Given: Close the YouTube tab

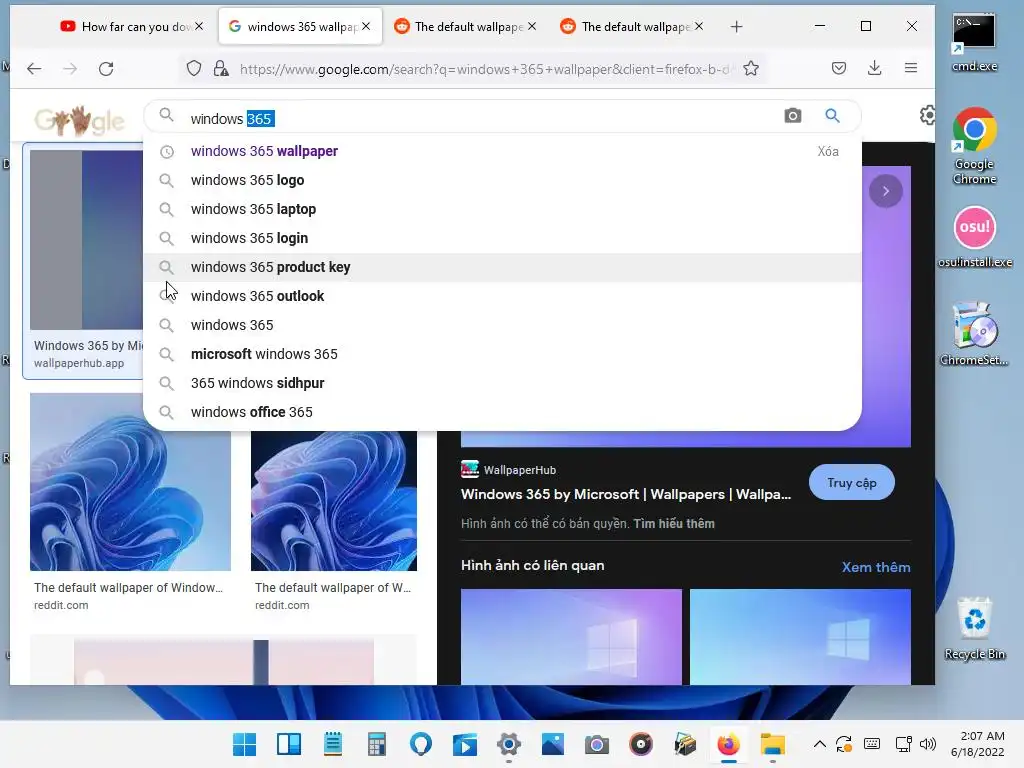Looking at the screenshot, I should [199, 26].
